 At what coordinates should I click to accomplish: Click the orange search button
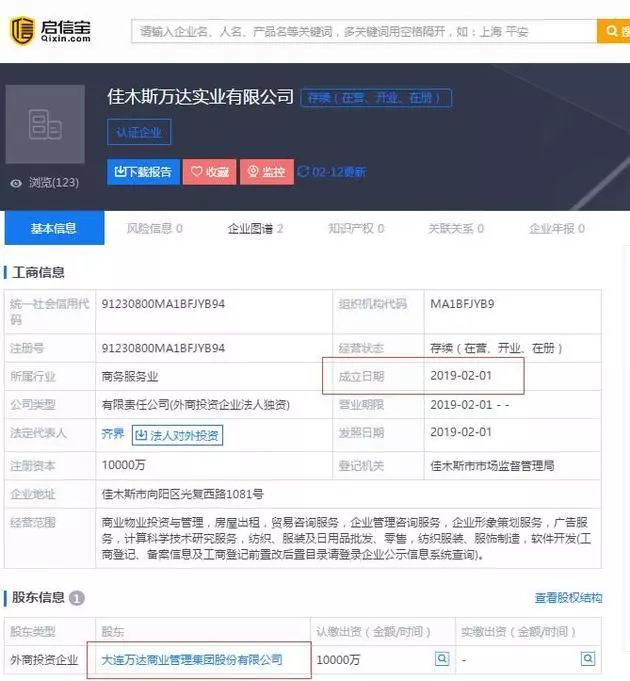tap(614, 31)
